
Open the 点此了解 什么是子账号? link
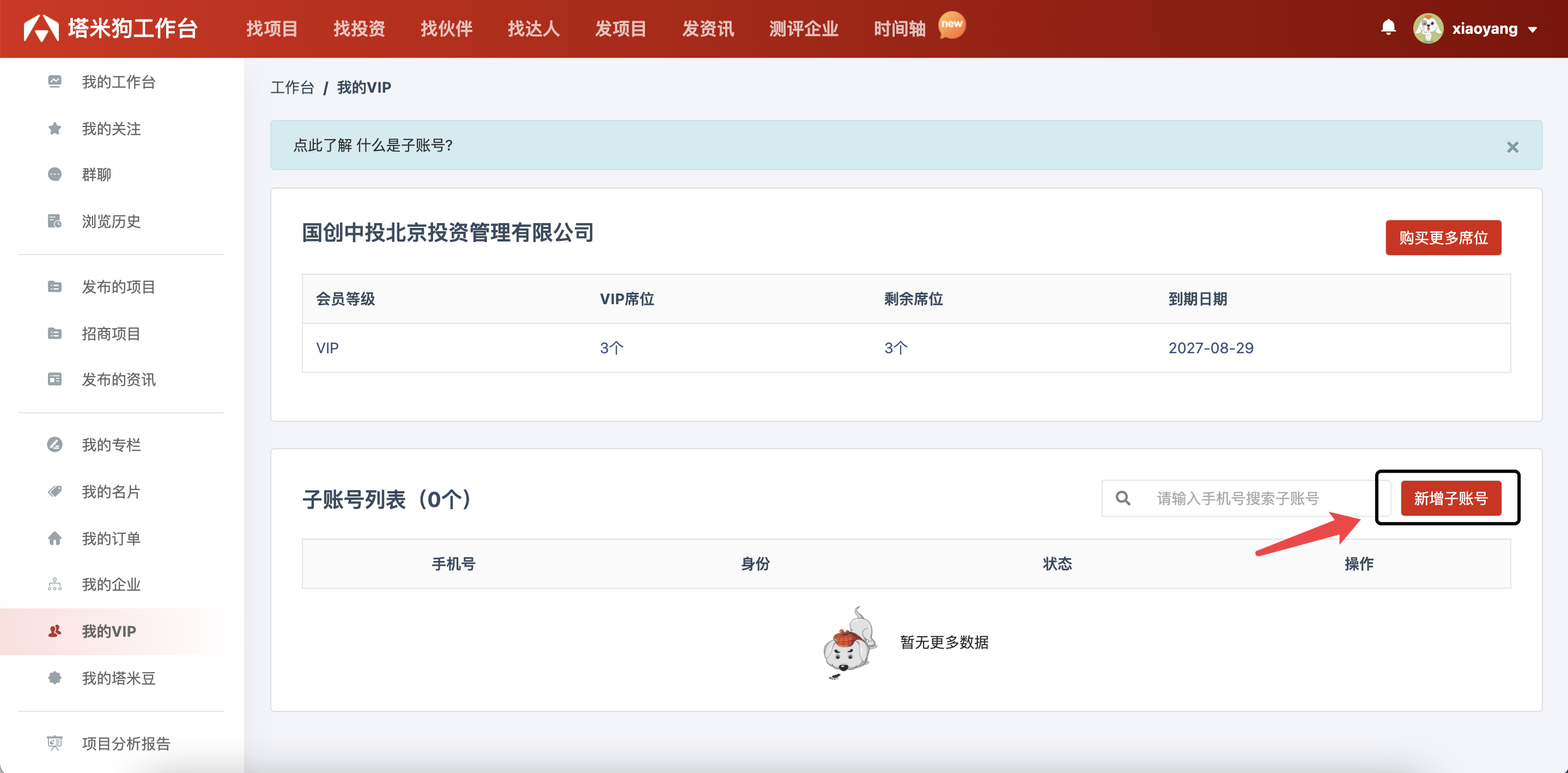(373, 145)
